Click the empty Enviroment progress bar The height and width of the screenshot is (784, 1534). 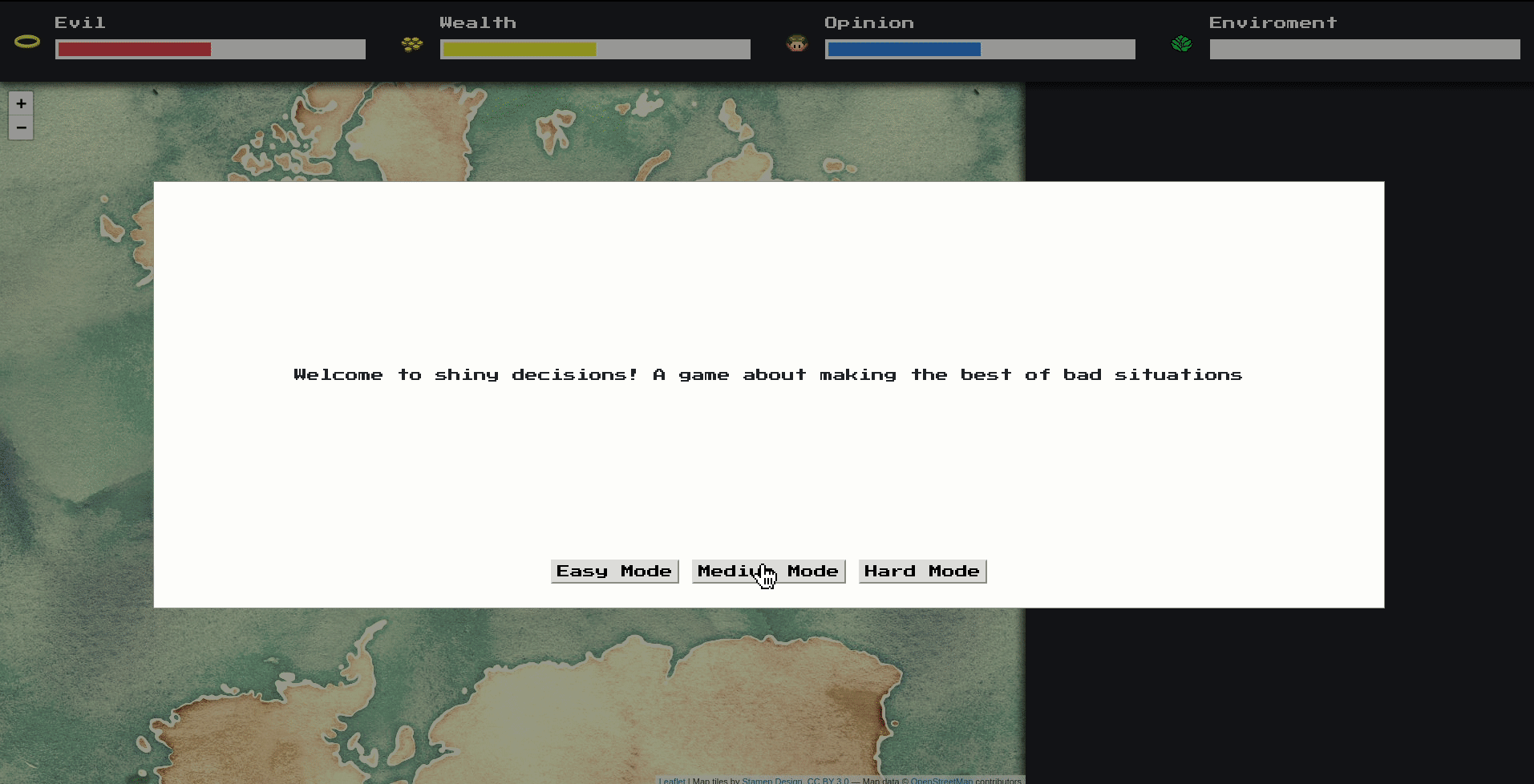click(1365, 49)
